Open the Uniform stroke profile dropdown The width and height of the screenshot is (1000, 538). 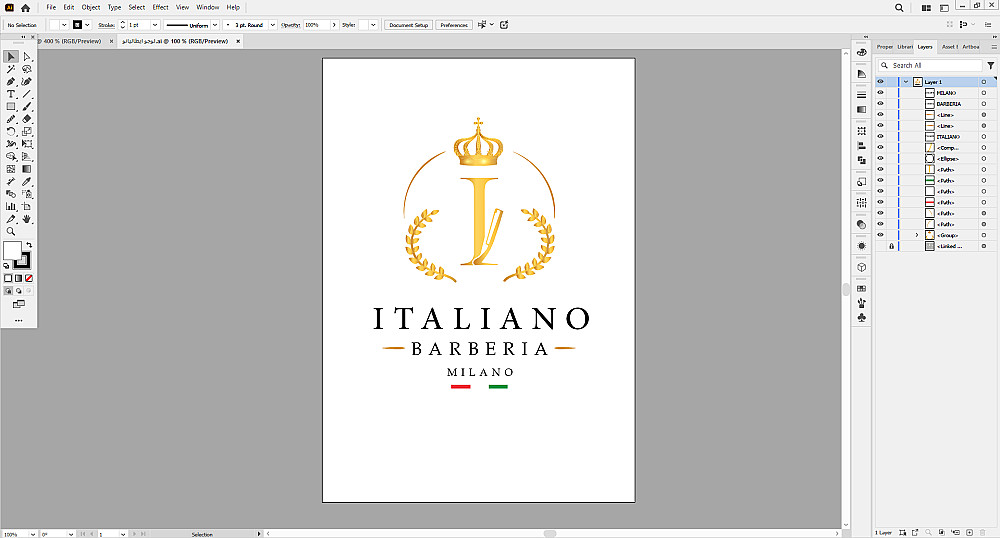(215, 25)
